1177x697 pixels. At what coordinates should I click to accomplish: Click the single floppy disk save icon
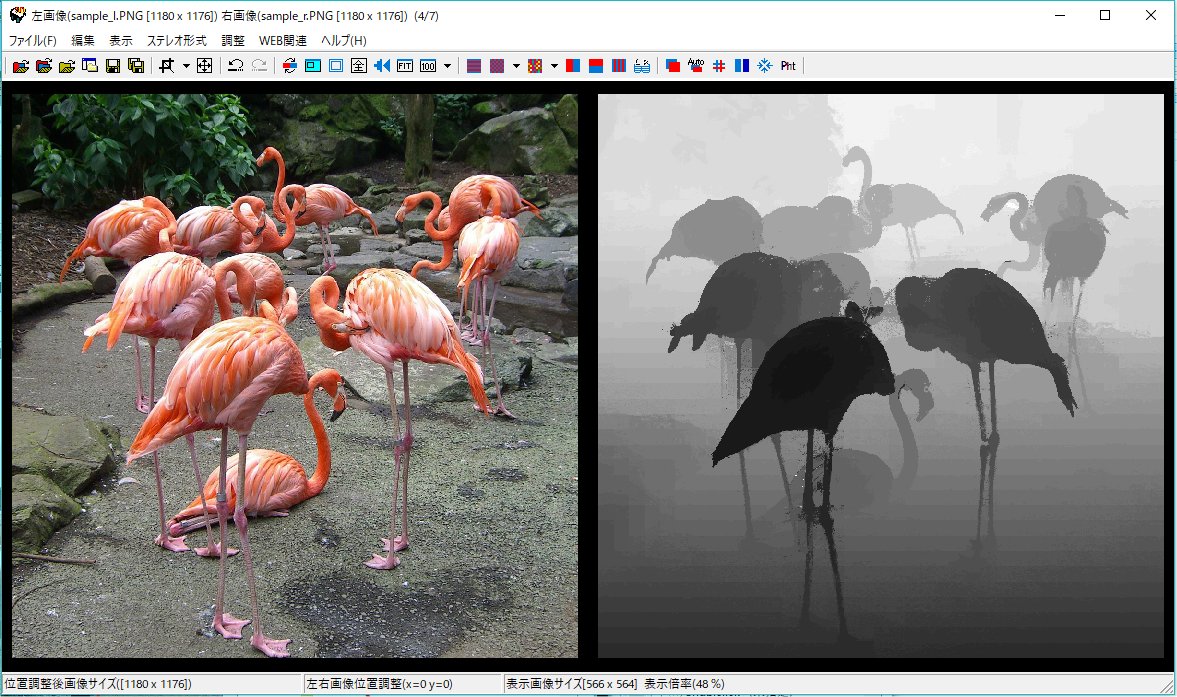pyautogui.click(x=113, y=66)
